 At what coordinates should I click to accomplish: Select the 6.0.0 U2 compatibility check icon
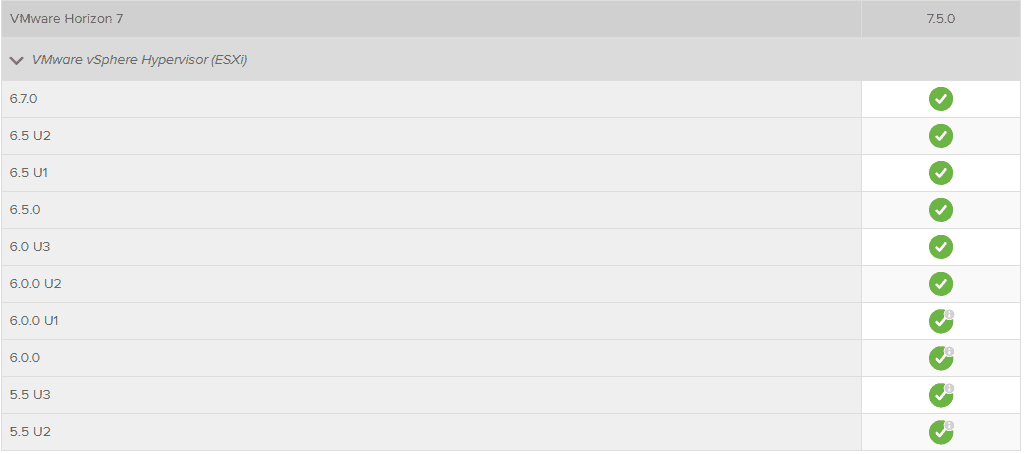[x=940, y=284]
